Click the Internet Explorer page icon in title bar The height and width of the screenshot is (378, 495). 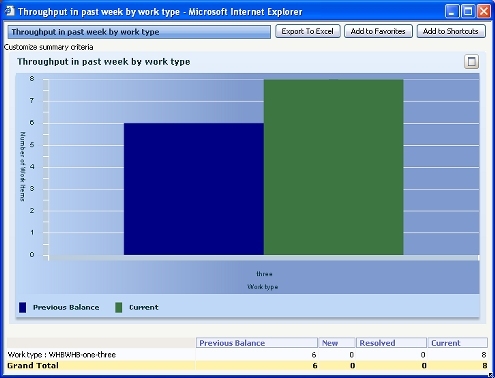point(10,11)
